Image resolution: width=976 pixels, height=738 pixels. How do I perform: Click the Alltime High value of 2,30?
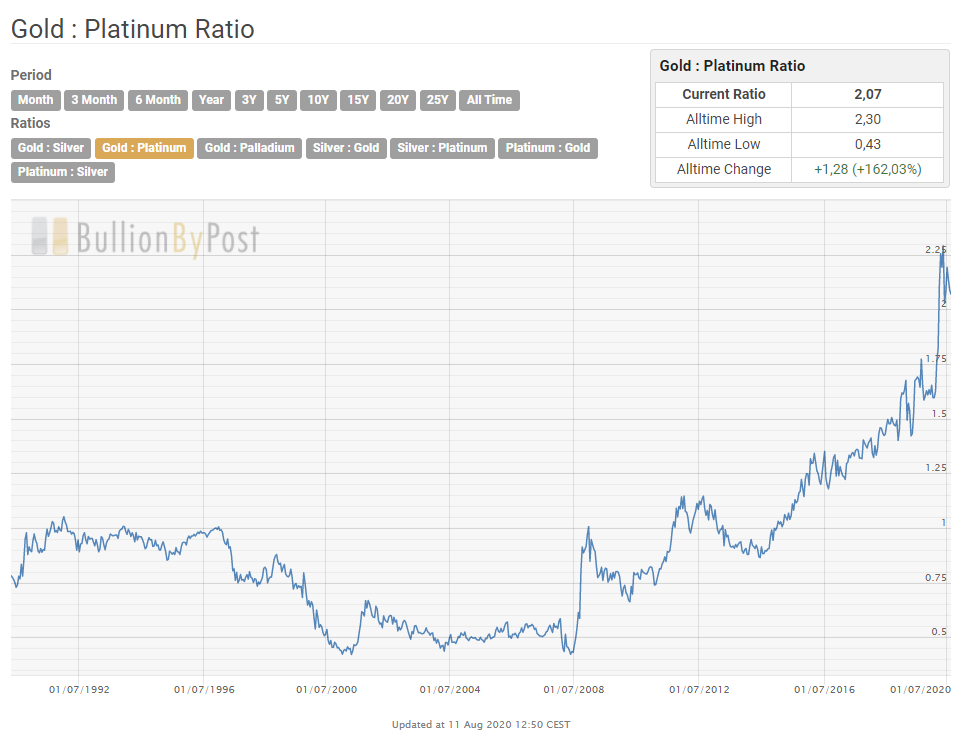(x=867, y=119)
